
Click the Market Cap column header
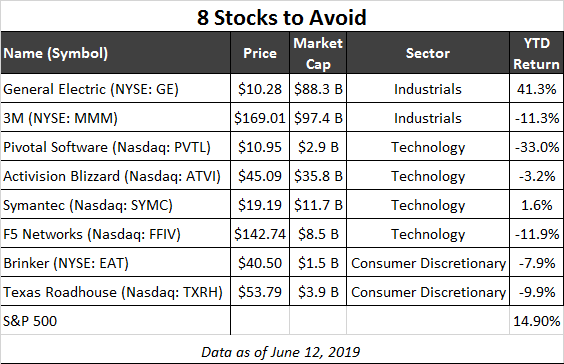click(x=318, y=53)
